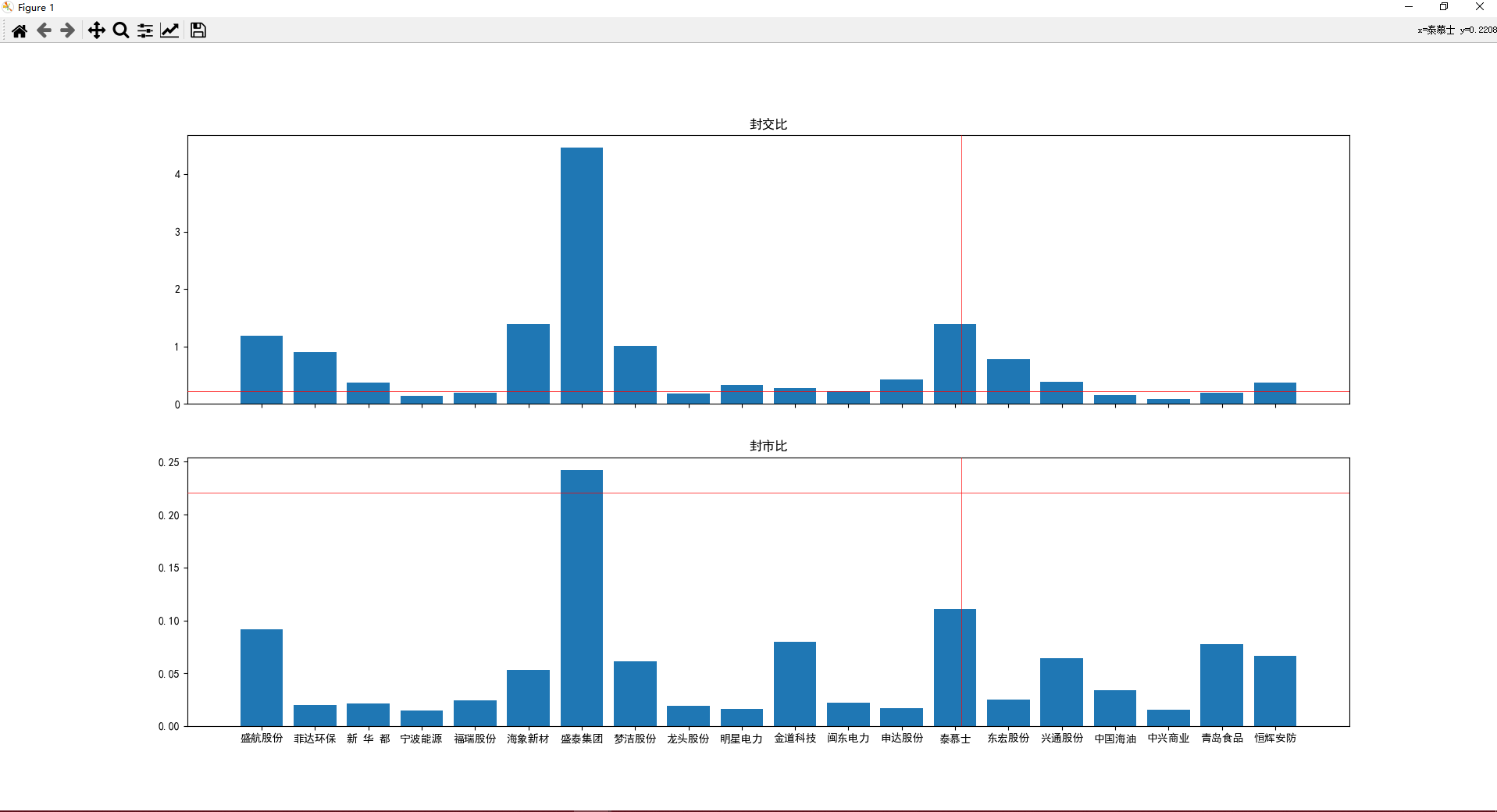
Task: Reset the view with the Home icon
Action: [20, 30]
